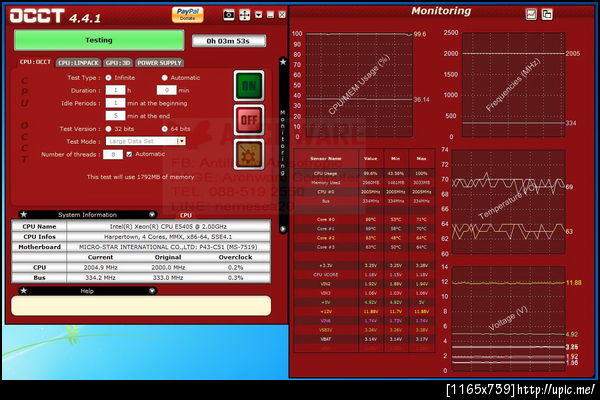Select the +3.3V sensor row
This screenshot has height=400, width=600.
(364, 265)
